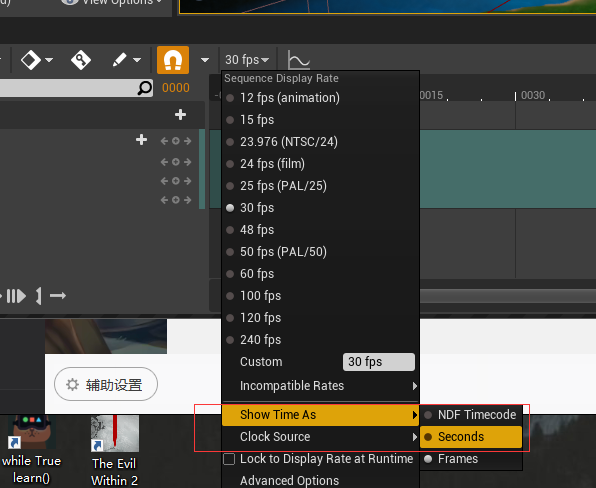
Task: Toggle the orange magnet snapping button
Action: [x=173, y=60]
